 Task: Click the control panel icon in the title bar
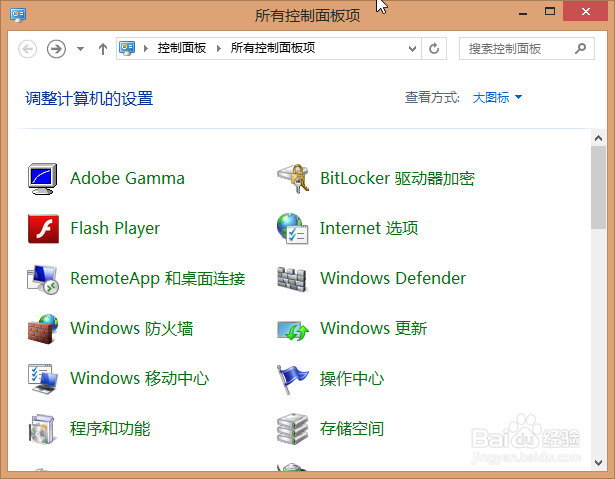pyautogui.click(x=18, y=15)
